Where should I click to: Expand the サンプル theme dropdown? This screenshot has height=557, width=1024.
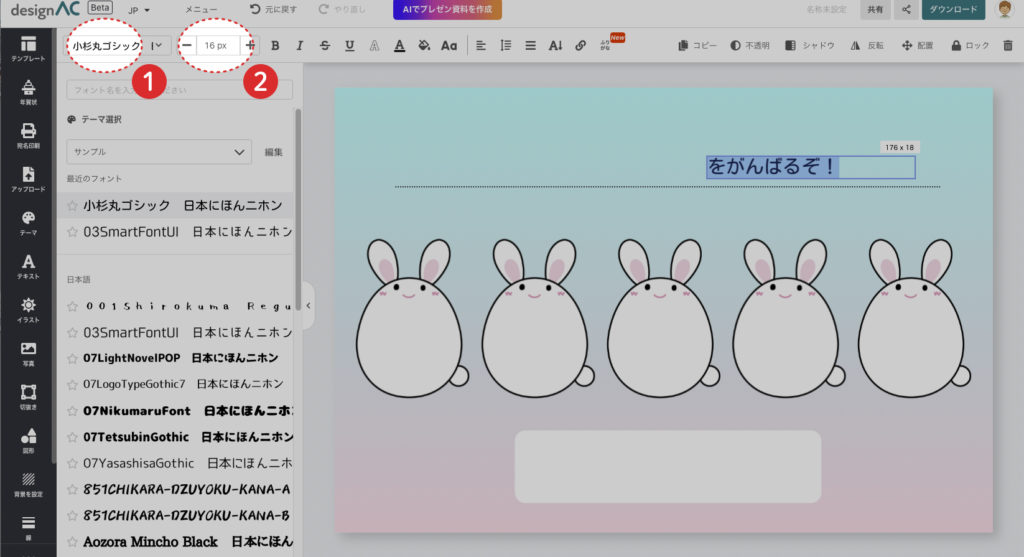tap(159, 152)
